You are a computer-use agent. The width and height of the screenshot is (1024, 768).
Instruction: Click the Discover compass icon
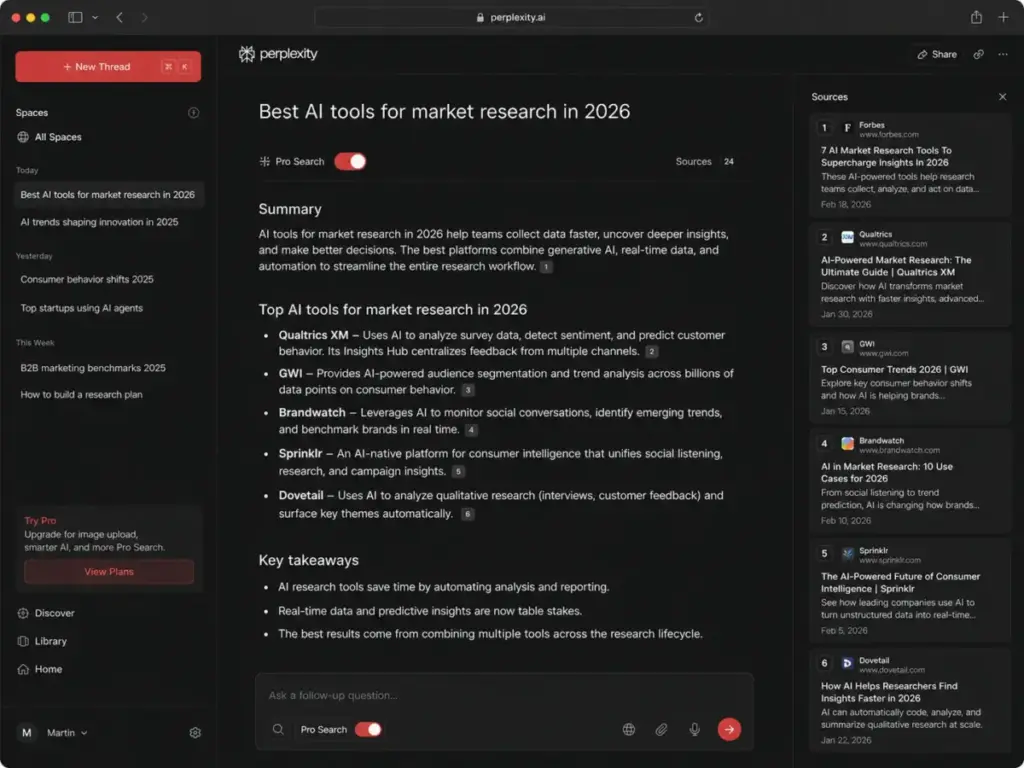(23, 613)
